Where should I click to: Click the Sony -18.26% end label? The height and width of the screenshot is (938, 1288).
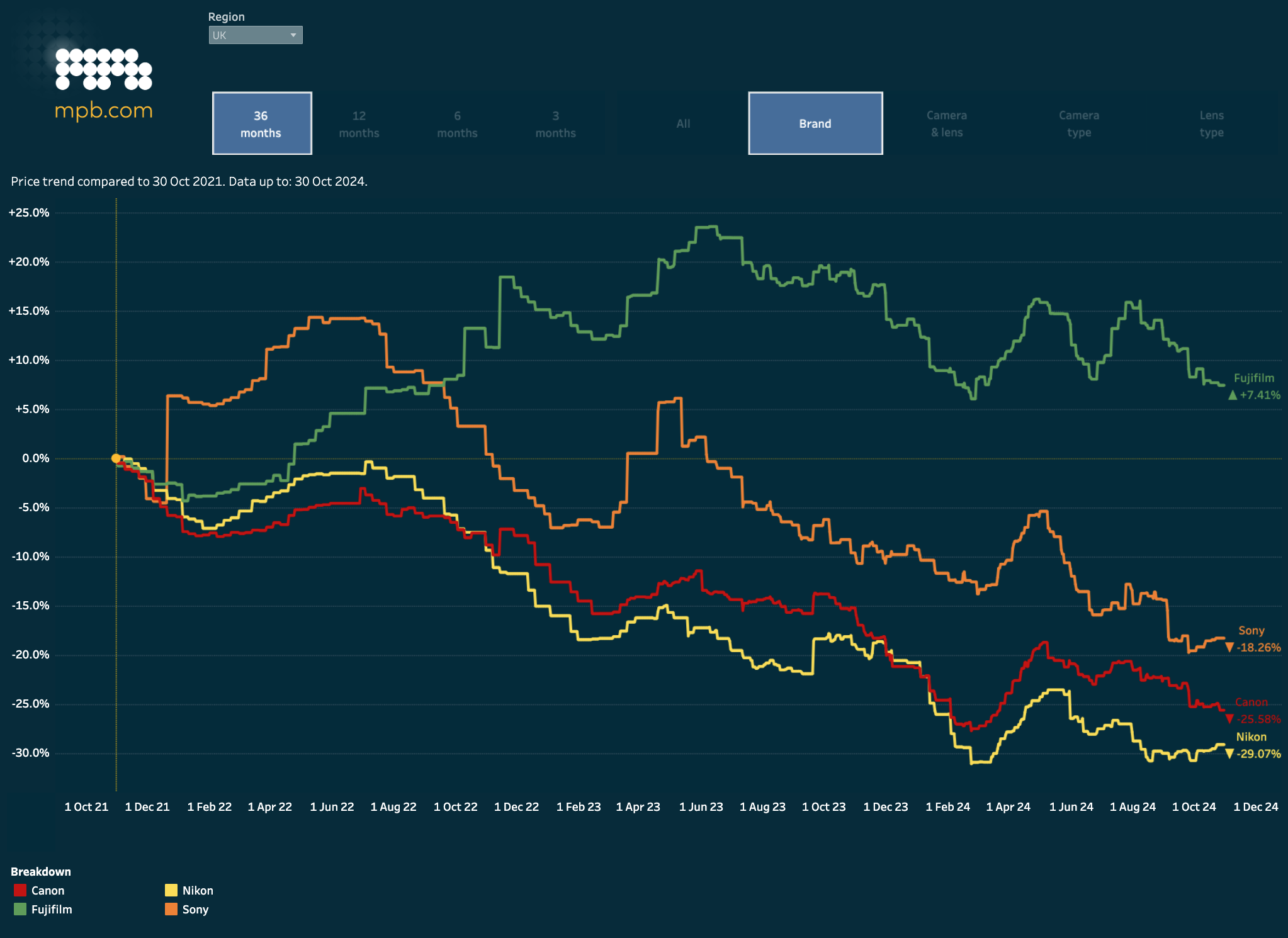click(x=1253, y=639)
